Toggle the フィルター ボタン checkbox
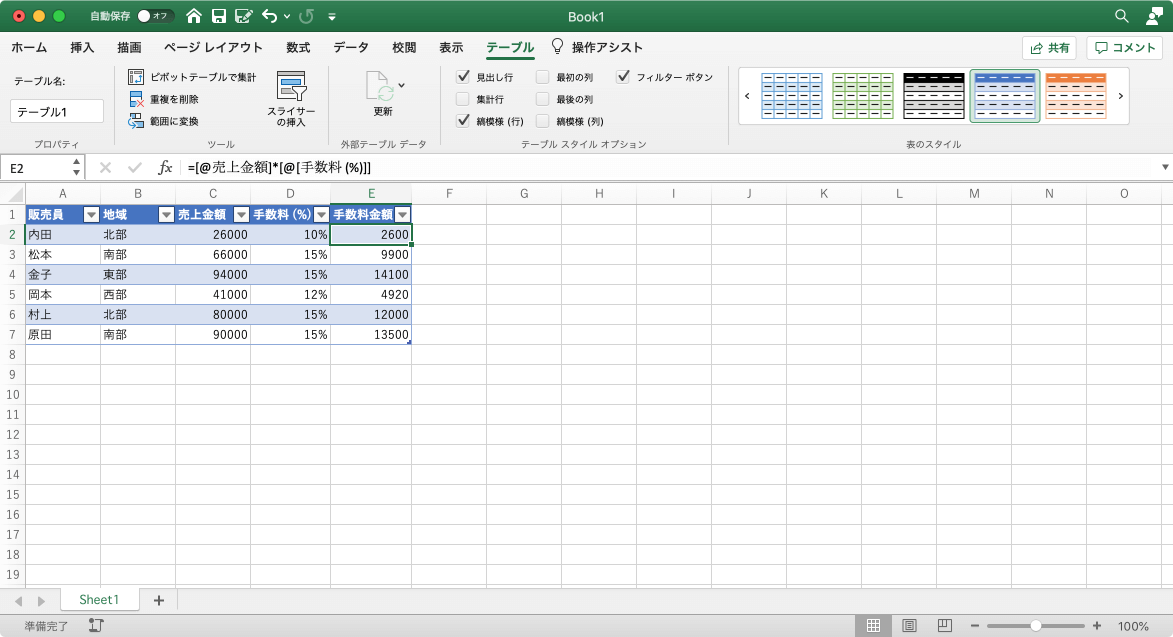The width and height of the screenshot is (1173, 637). [x=623, y=76]
